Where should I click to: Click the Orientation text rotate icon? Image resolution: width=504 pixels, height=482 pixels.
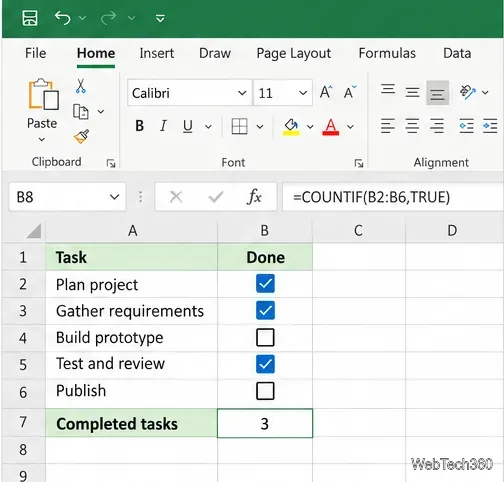click(468, 92)
